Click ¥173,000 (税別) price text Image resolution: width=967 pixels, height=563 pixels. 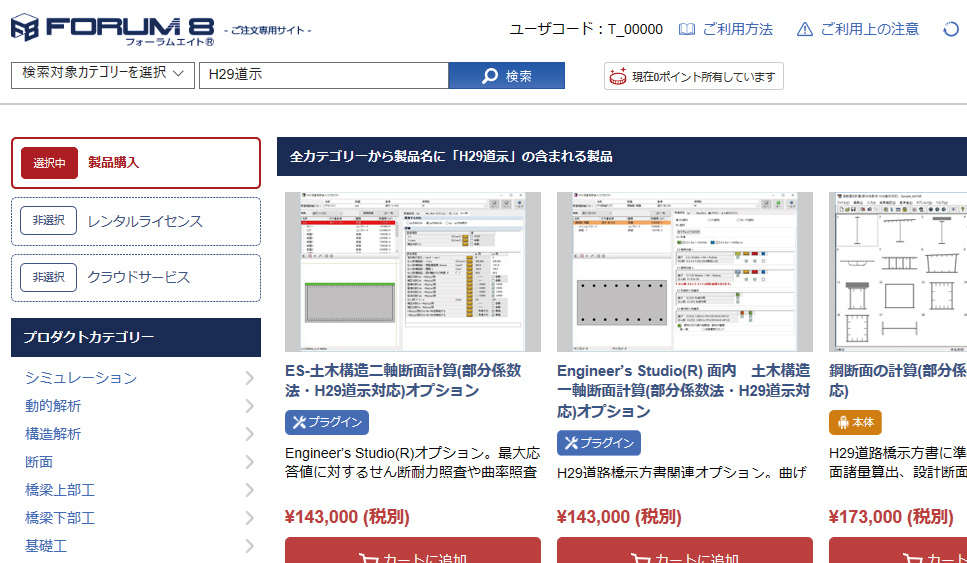[891, 517]
